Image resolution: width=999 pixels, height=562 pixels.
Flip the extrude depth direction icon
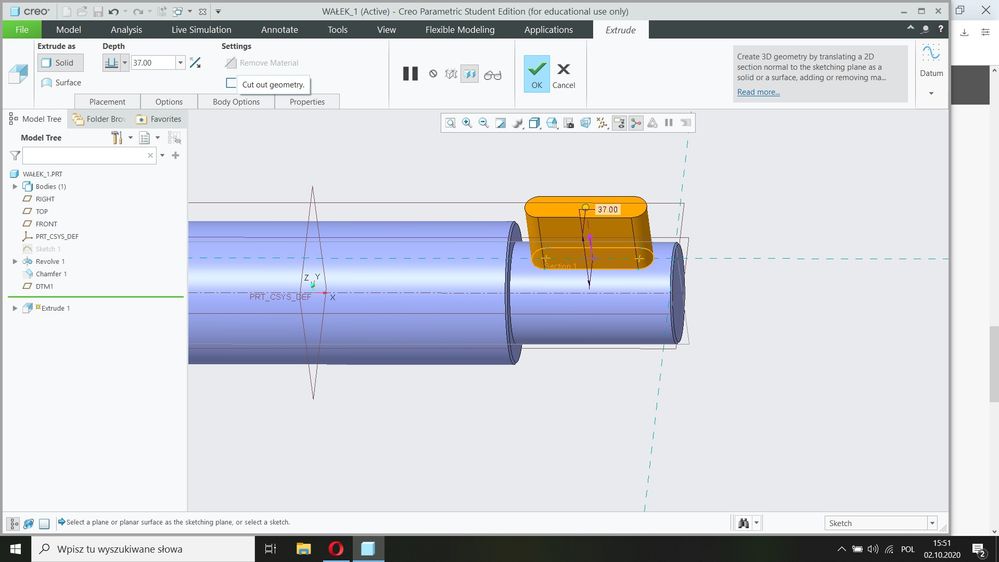(195, 62)
